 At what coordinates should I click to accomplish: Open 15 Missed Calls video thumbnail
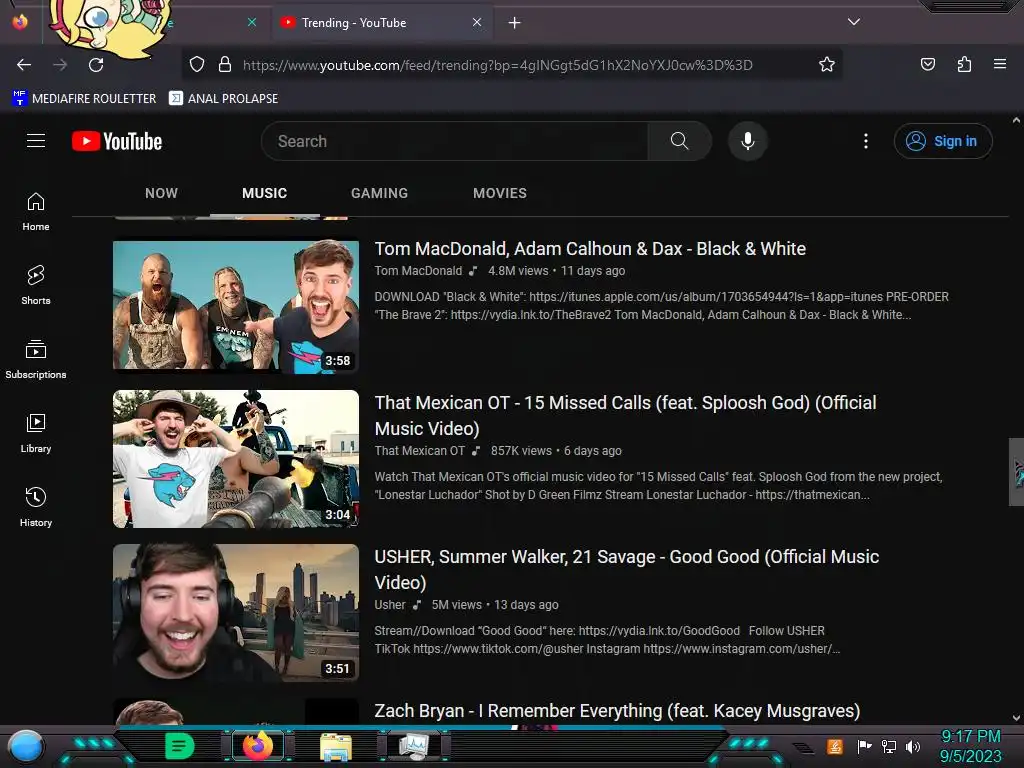click(236, 458)
